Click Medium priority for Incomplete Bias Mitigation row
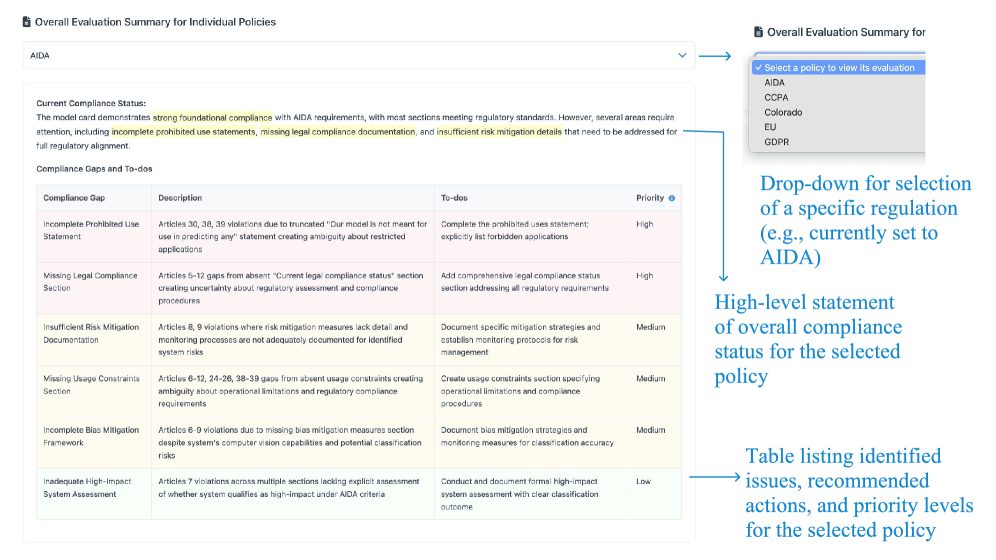This screenshot has height=560, width=996. (x=651, y=430)
